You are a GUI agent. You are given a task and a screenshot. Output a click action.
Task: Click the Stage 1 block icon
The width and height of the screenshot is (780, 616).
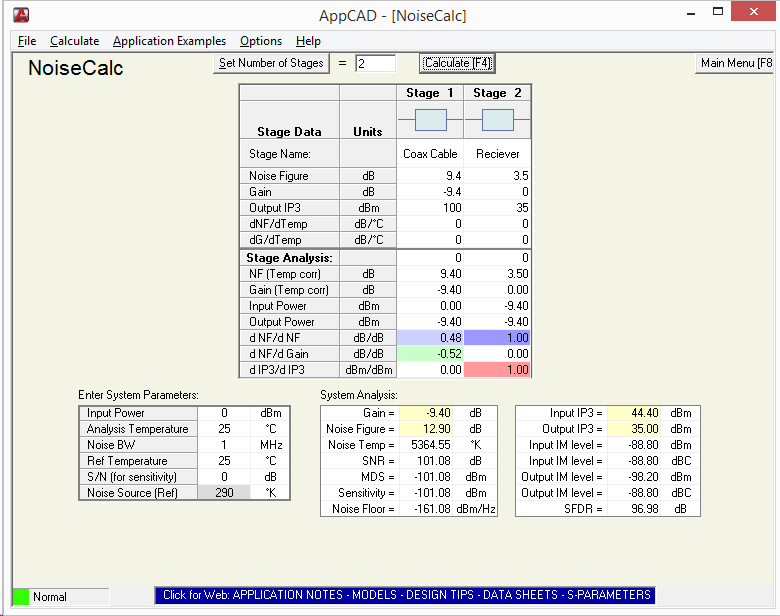coord(430,120)
